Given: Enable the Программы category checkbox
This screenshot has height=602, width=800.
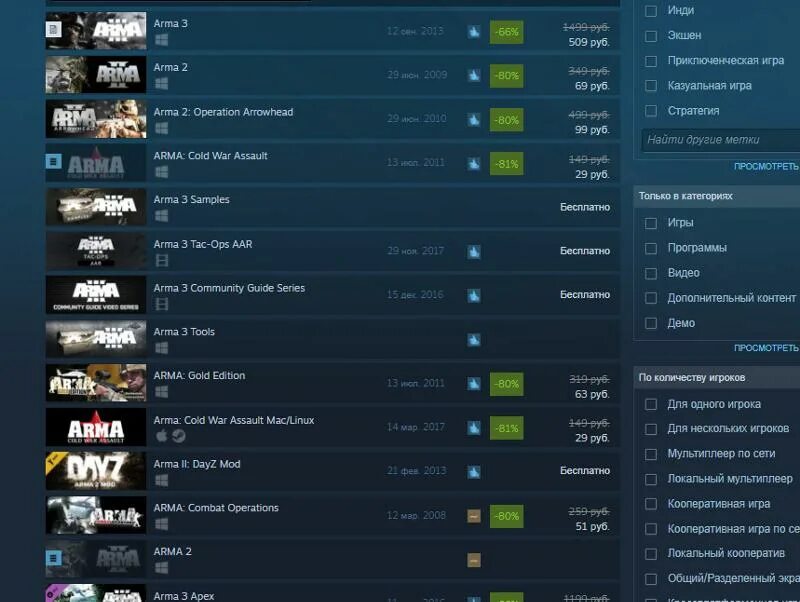Looking at the screenshot, I should pos(651,248).
